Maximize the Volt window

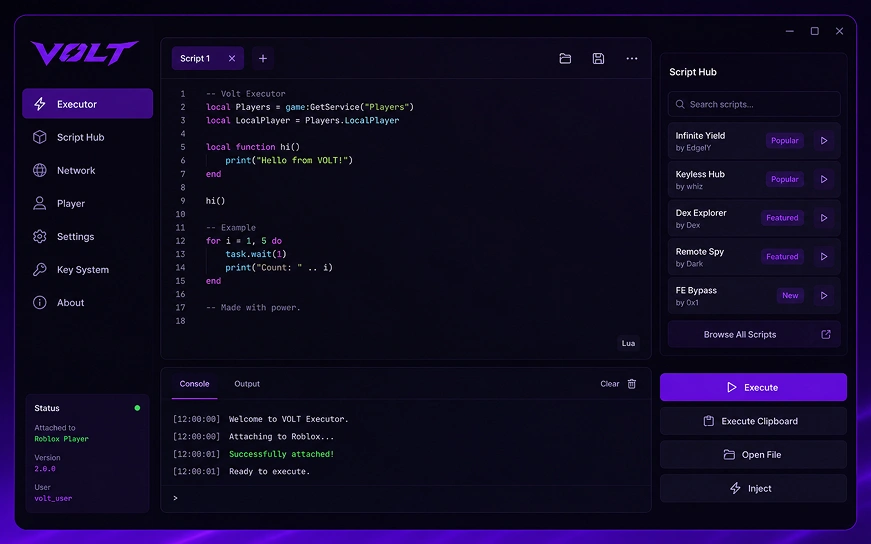coord(814,31)
